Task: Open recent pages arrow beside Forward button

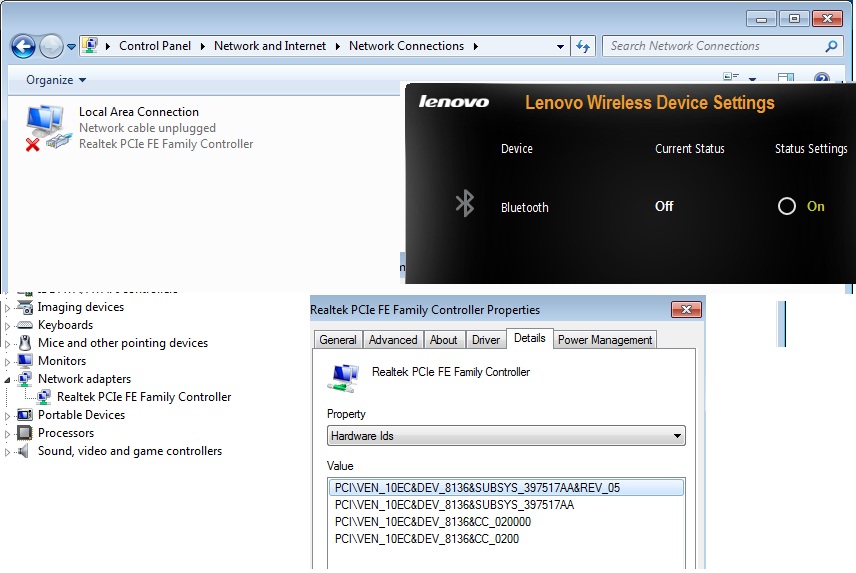Action: point(72,47)
